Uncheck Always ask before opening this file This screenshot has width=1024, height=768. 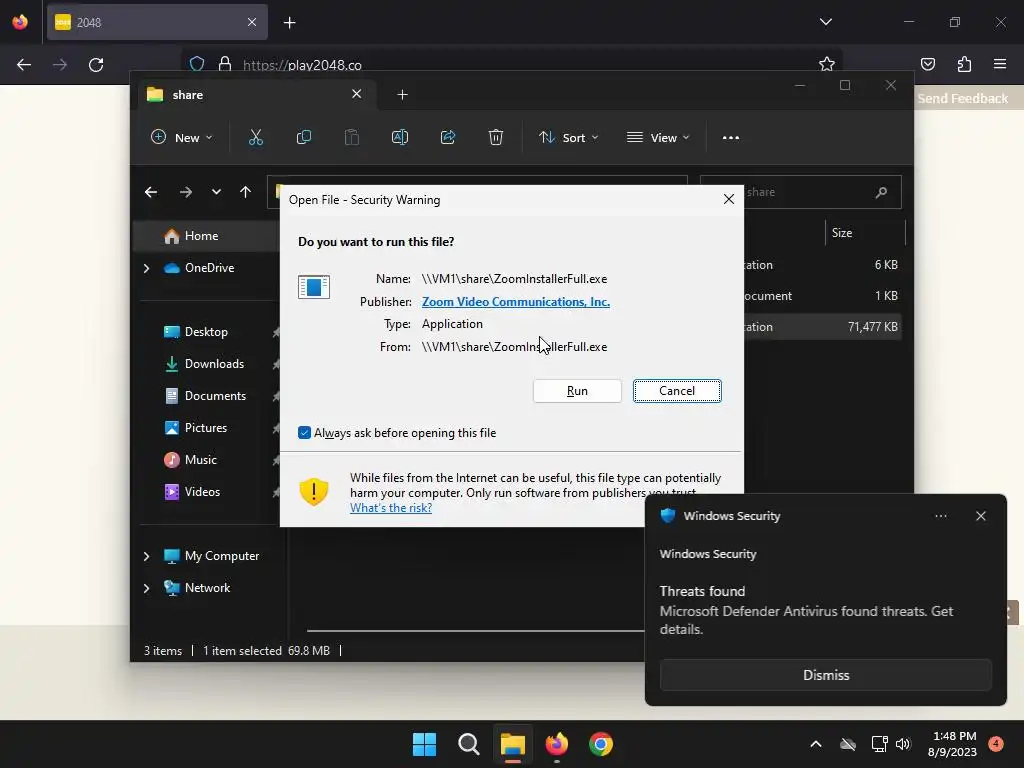pyautogui.click(x=304, y=433)
